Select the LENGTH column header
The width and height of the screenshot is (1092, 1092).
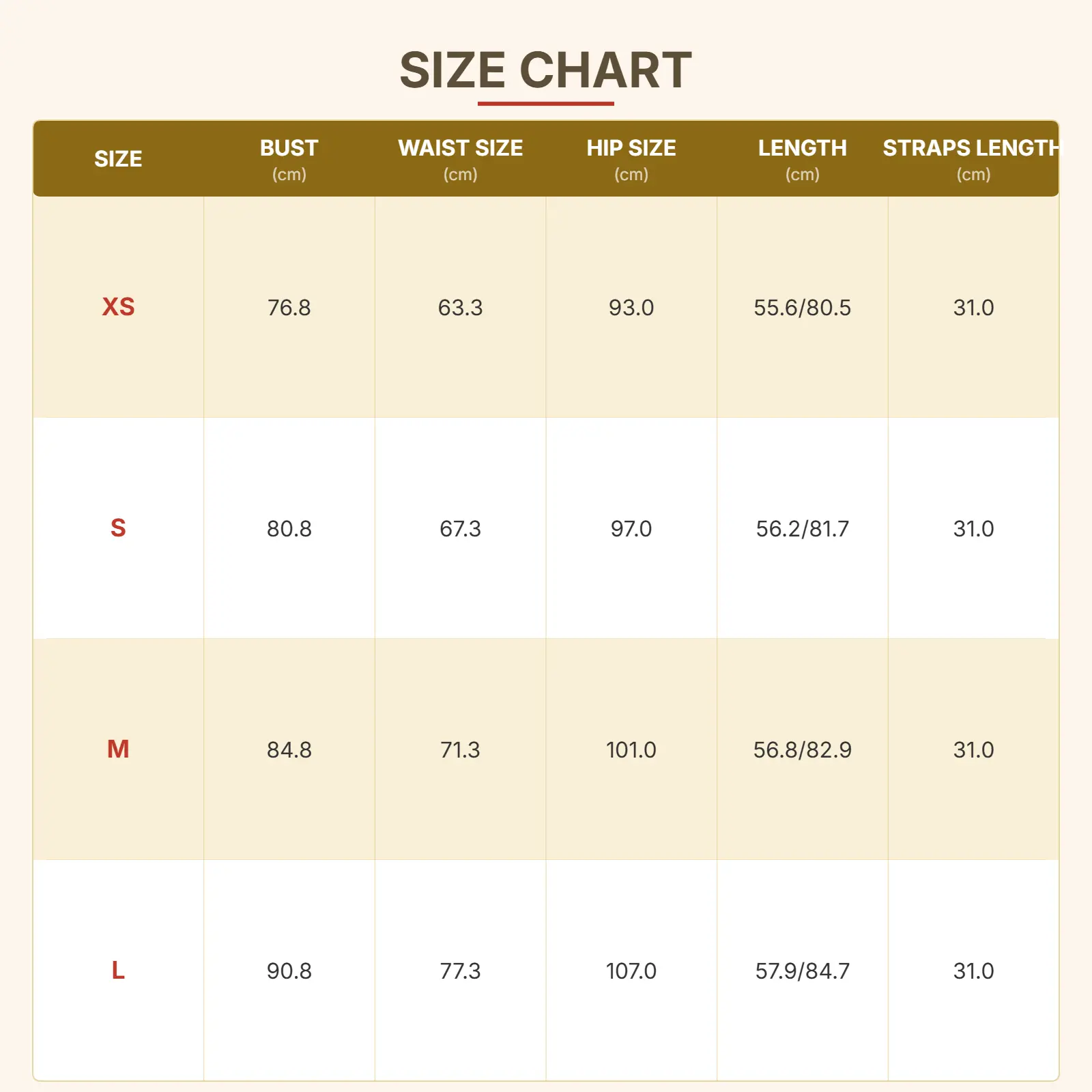[x=802, y=148]
